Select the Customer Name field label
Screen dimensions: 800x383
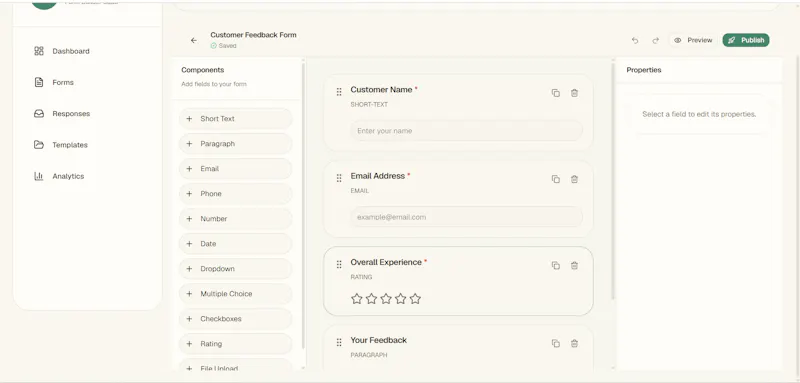381,89
